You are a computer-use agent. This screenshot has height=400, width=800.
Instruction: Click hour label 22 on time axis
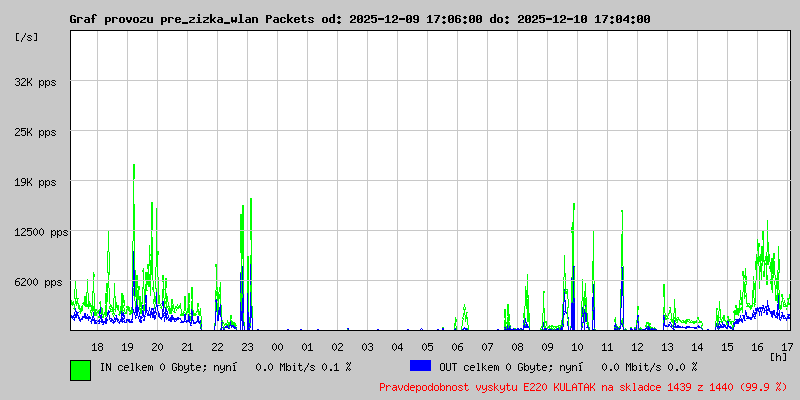tap(217, 347)
